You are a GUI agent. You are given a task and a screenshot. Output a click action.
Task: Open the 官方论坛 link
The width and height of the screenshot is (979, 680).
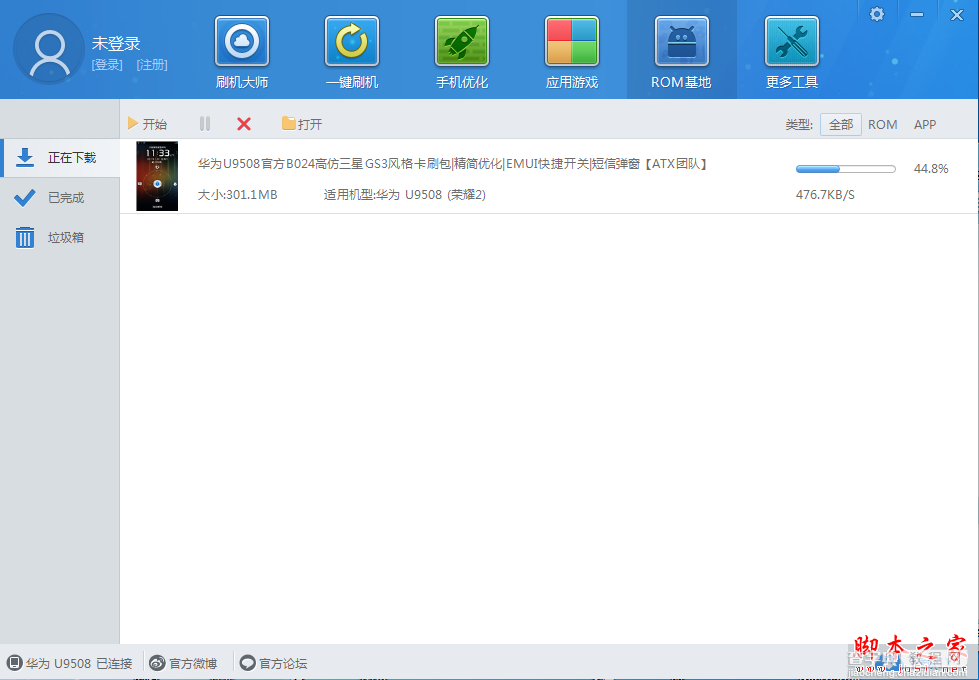(x=273, y=663)
